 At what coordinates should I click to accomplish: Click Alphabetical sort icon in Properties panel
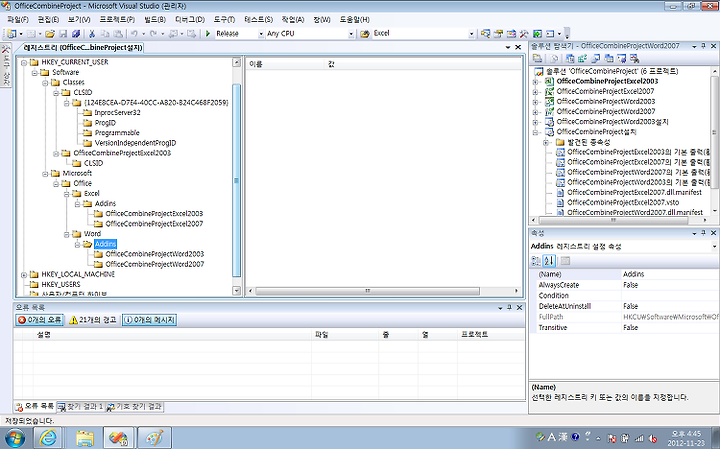[549, 261]
